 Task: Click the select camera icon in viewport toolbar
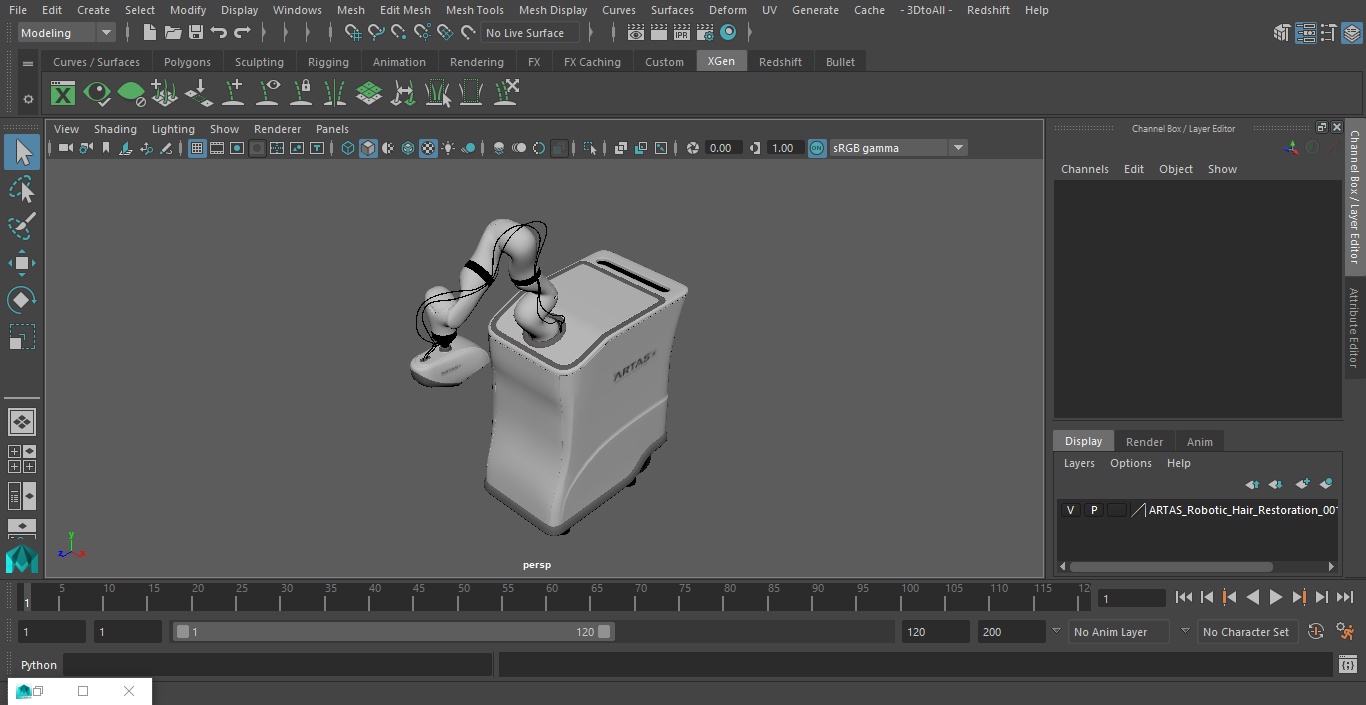point(65,148)
